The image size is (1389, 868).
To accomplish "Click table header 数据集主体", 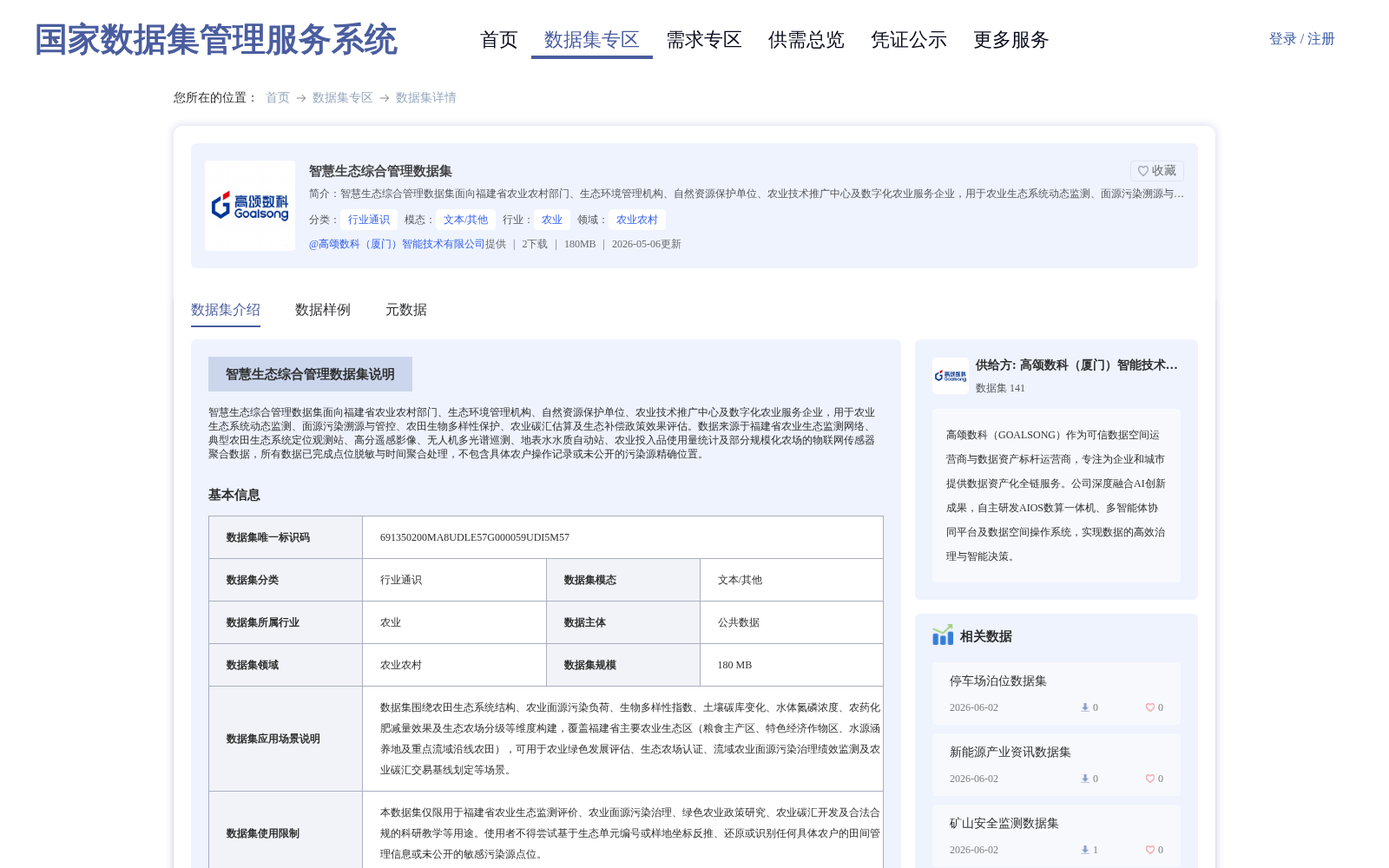I will click(585, 622).
